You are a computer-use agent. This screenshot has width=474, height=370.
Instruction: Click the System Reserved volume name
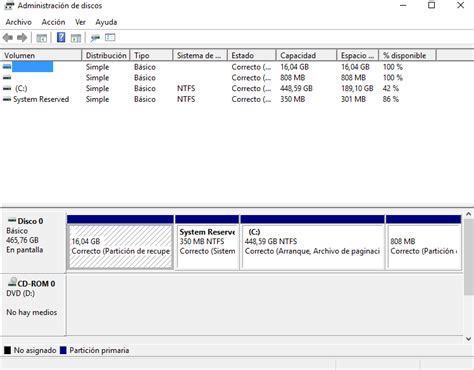point(41,99)
